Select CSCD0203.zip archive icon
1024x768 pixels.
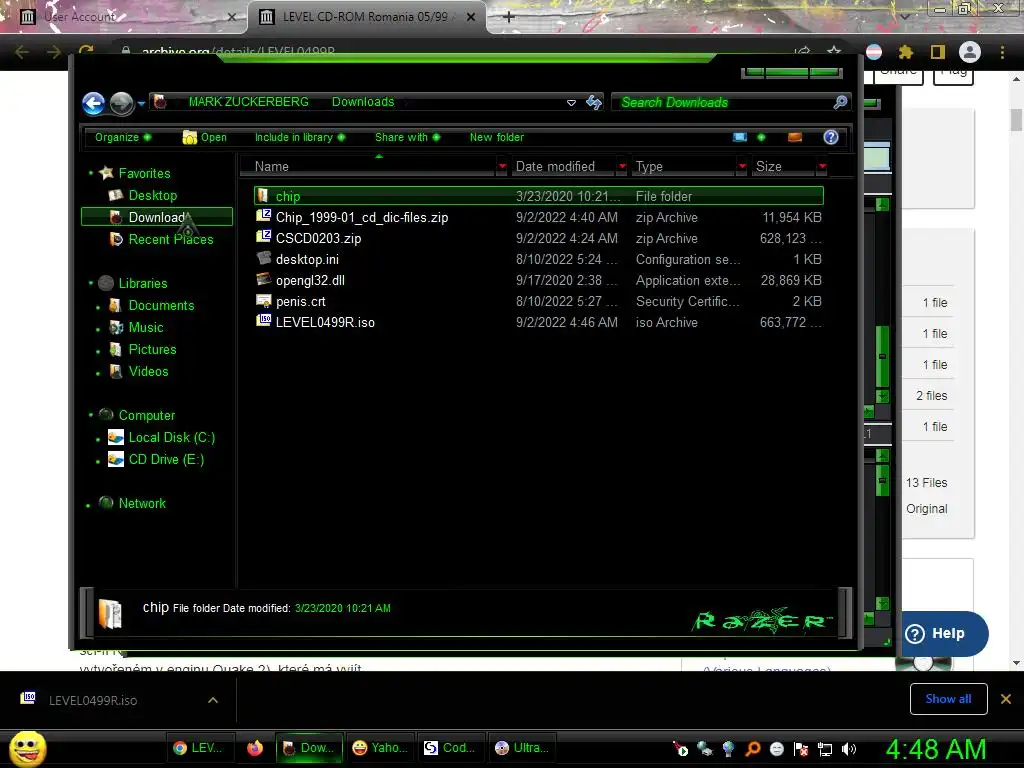point(264,237)
